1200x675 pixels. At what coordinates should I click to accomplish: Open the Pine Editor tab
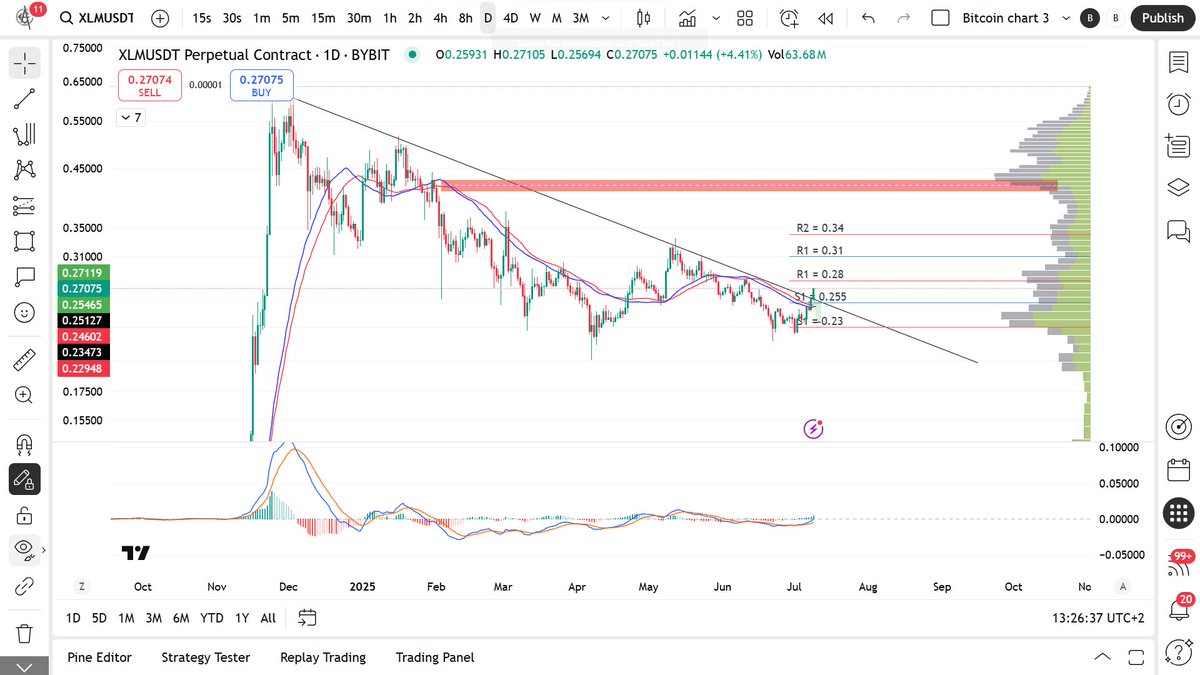[x=99, y=657]
